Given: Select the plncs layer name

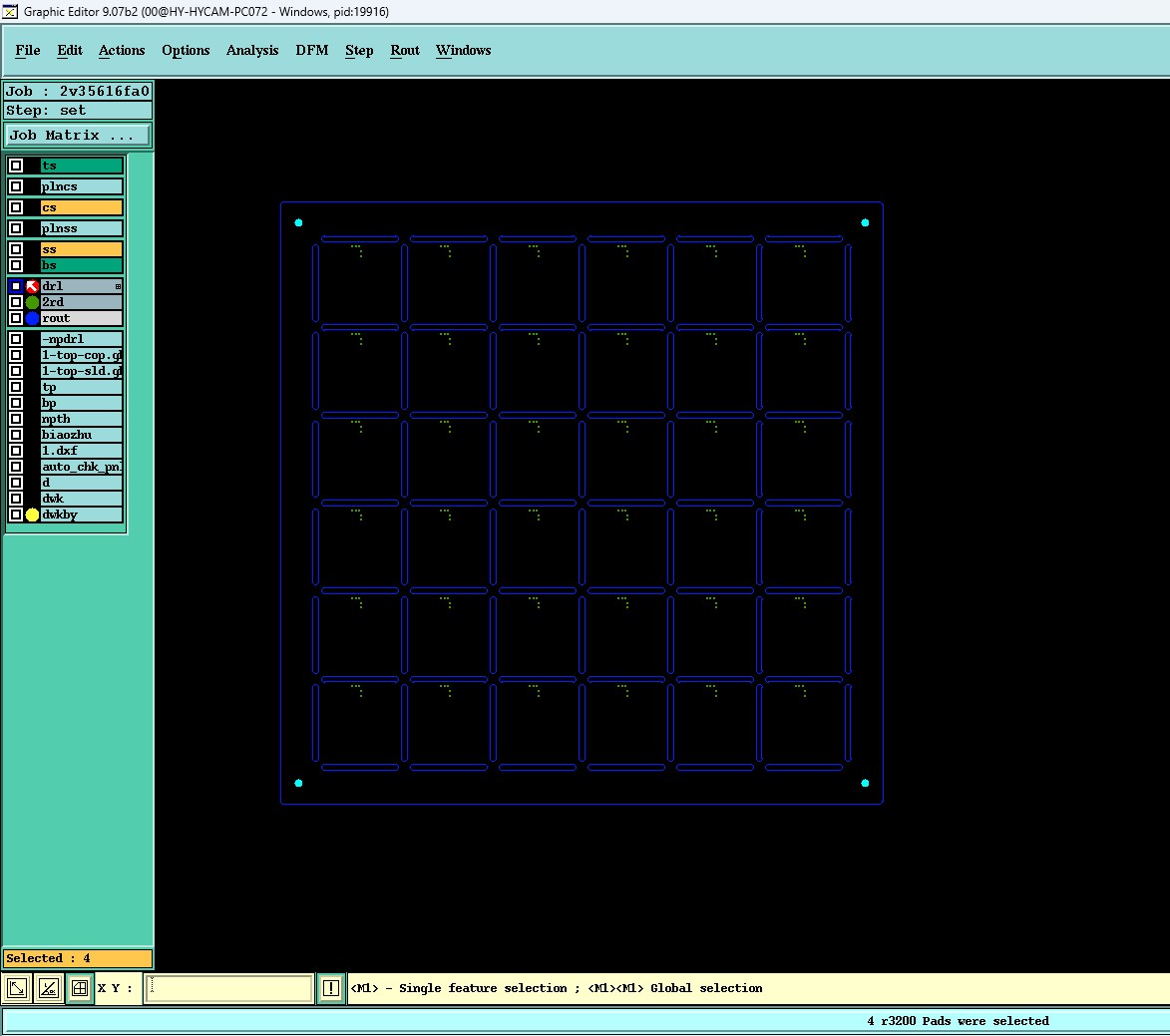Looking at the screenshot, I should tap(82, 186).
